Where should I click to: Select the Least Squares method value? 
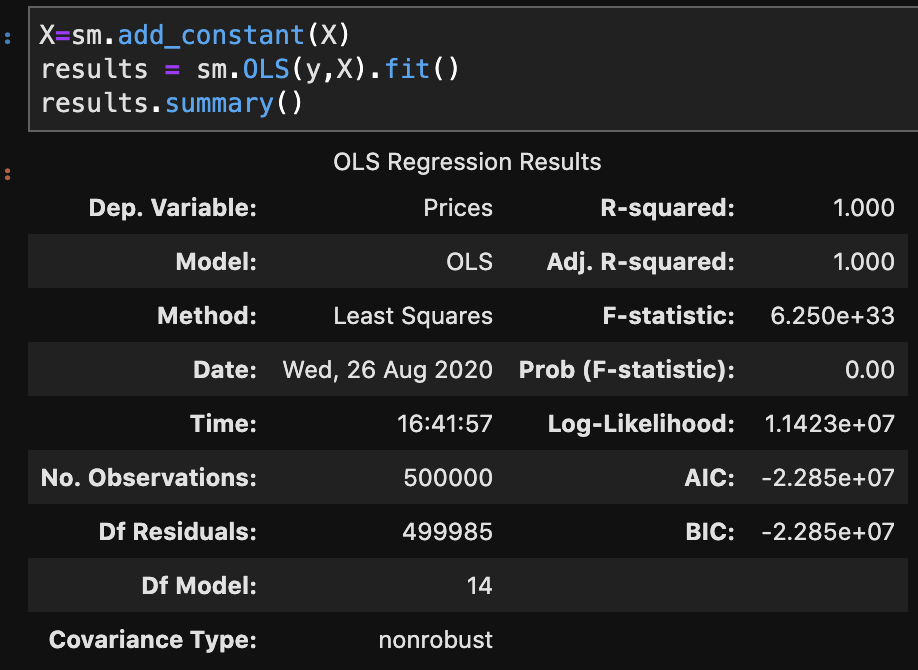[x=413, y=316]
